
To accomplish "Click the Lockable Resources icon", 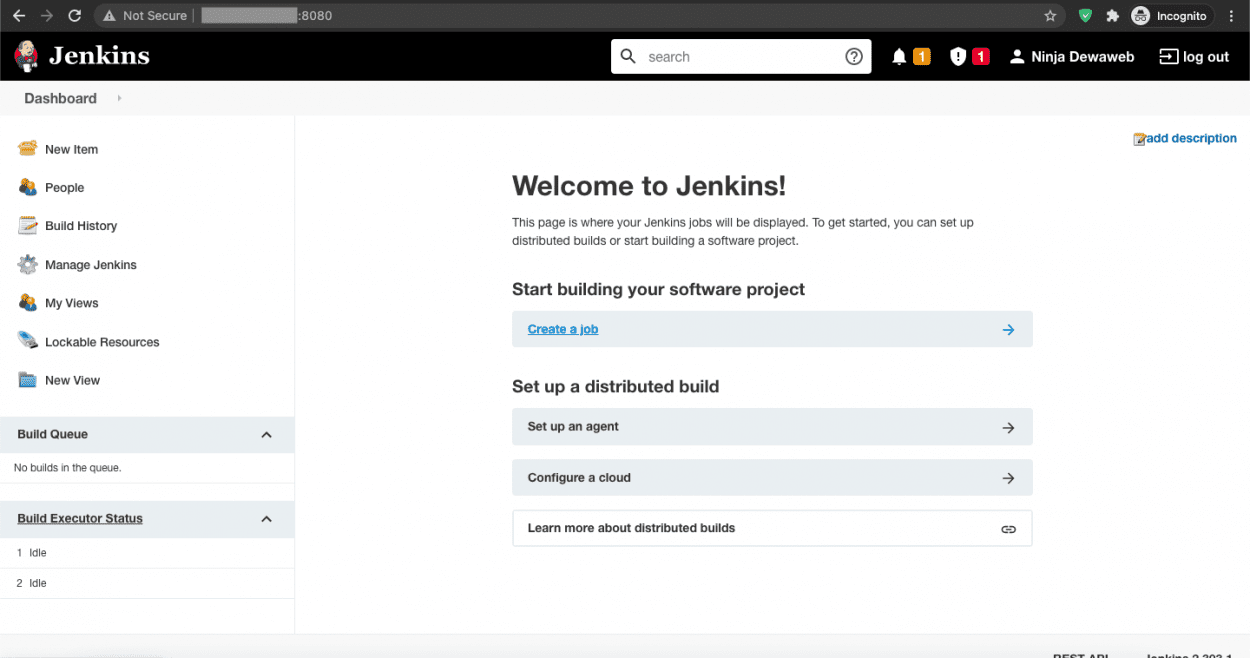I will point(27,341).
